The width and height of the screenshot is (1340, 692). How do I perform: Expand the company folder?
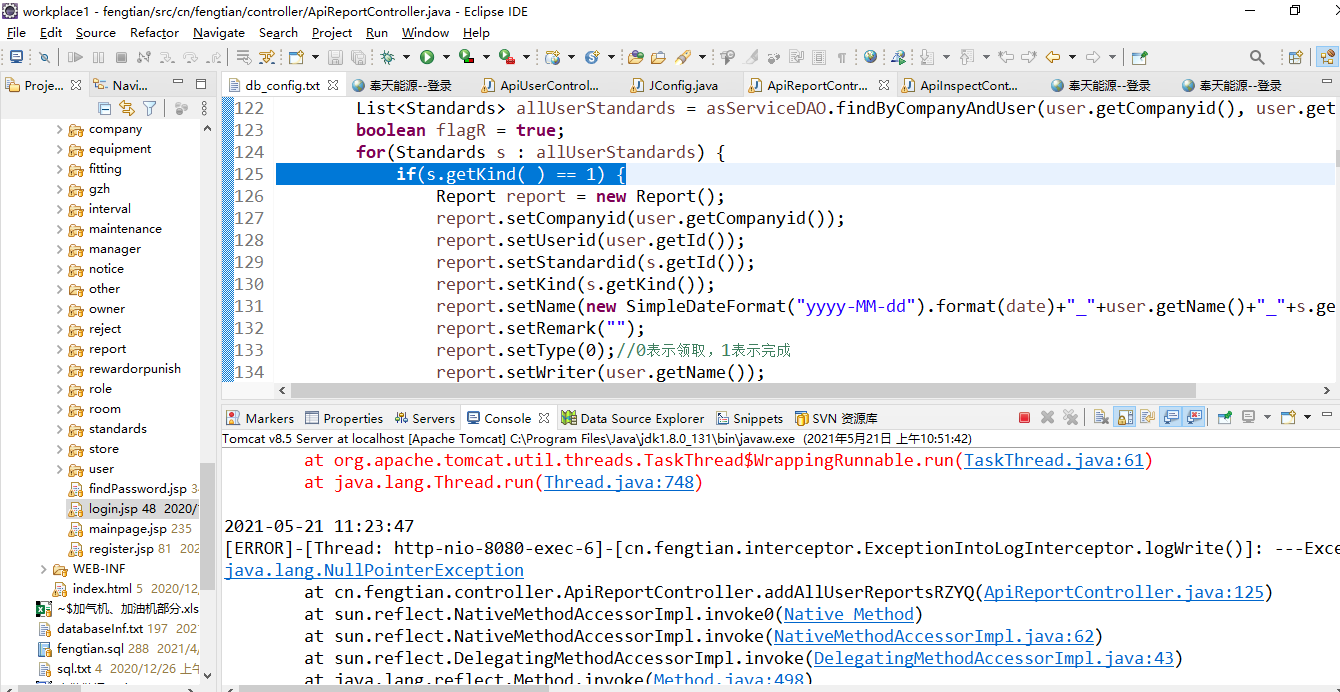click(59, 129)
